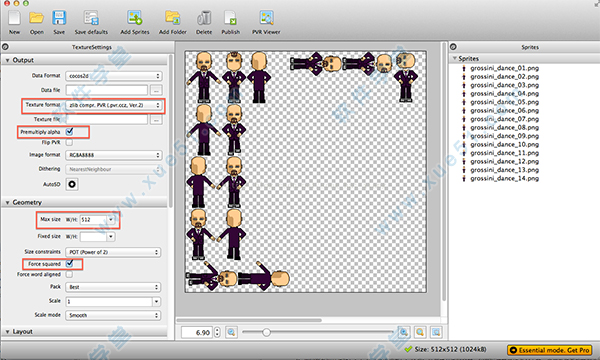Image resolution: width=600 pixels, height=360 pixels.
Task: Select grossini_dance_02.png in sprite list
Action: (504, 77)
